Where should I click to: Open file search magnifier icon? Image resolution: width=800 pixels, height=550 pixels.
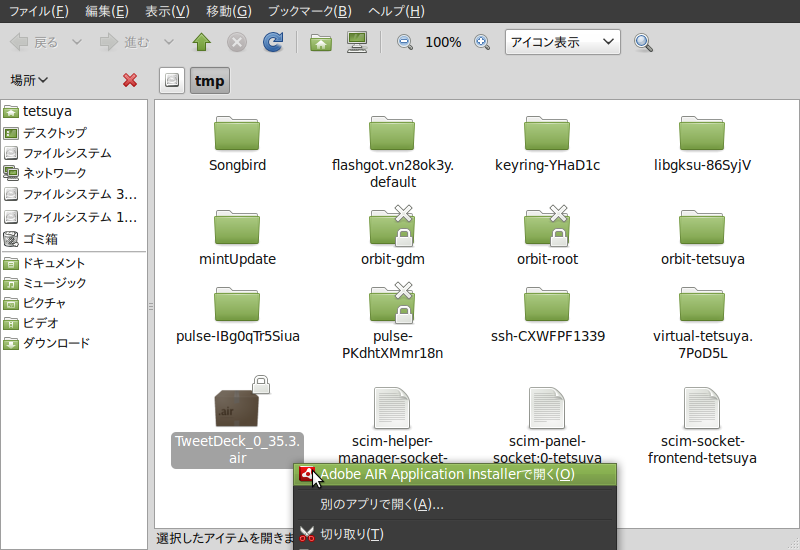(x=643, y=43)
